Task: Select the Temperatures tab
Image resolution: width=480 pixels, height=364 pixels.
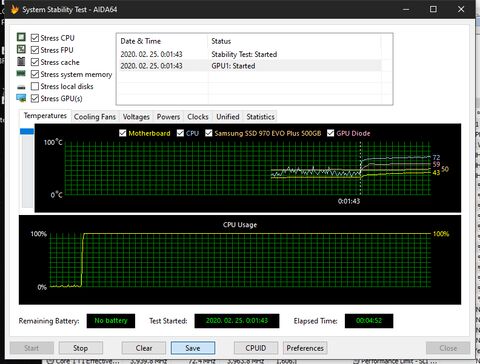Action: (45, 116)
